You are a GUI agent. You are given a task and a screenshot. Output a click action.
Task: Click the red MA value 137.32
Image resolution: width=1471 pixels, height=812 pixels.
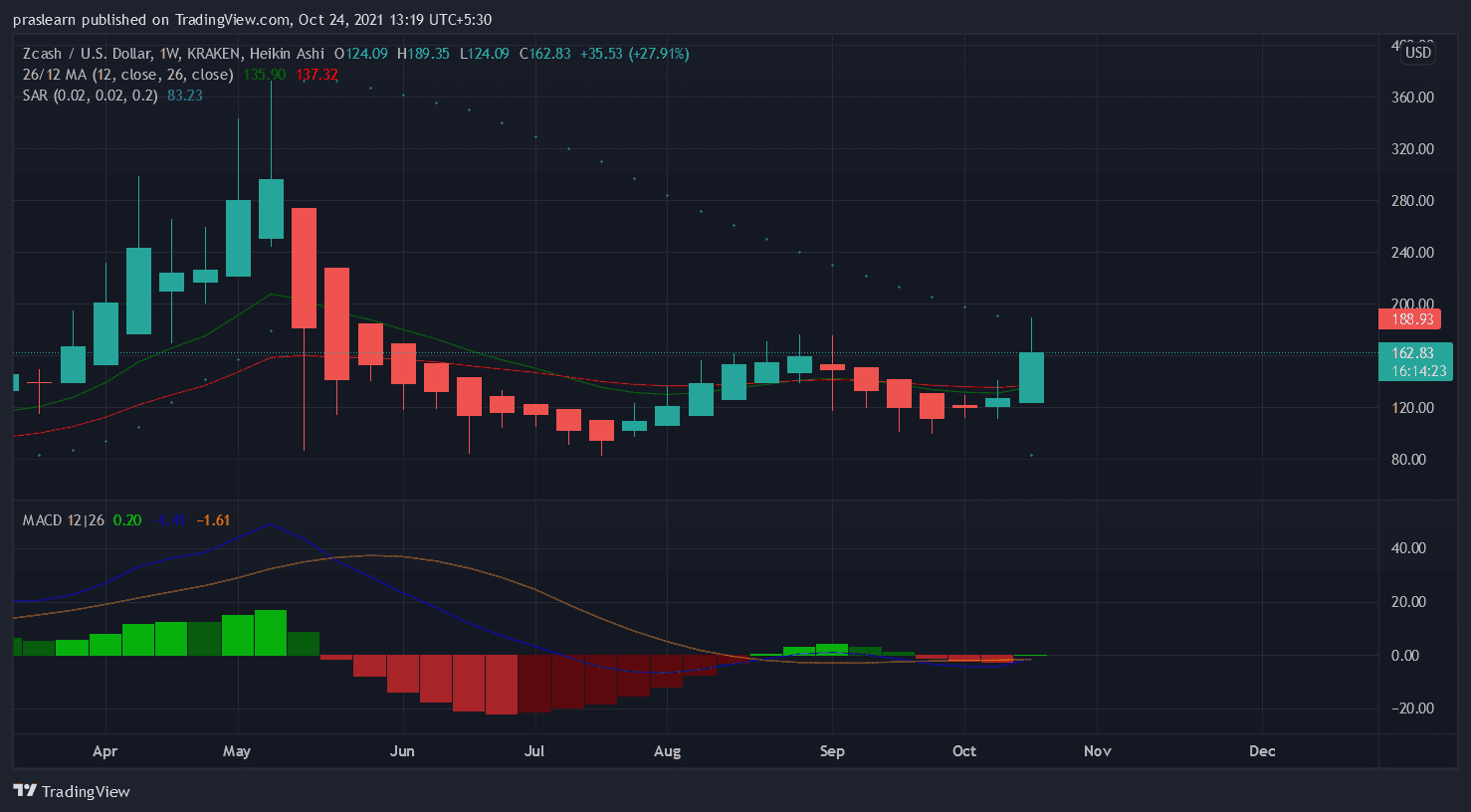316,75
